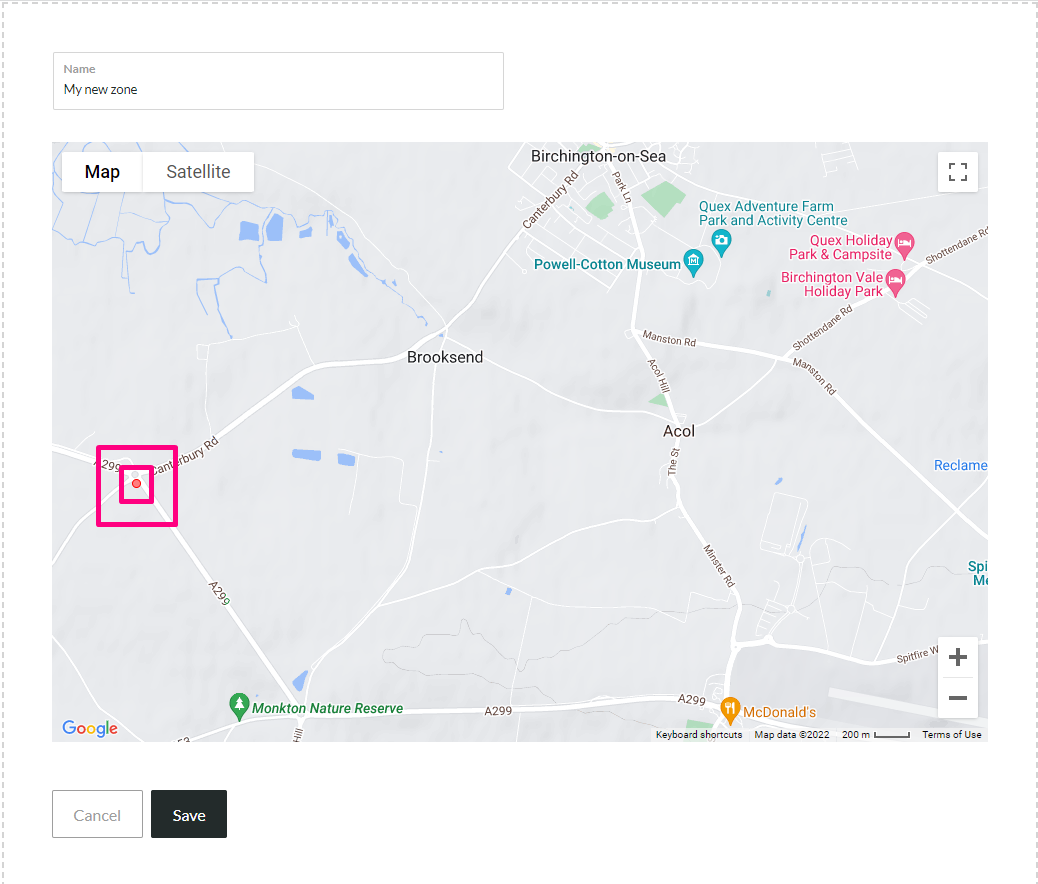Click the Quex Adventure Farm camera pin
Image resolution: width=1038 pixels, height=884 pixels.
tap(721, 243)
